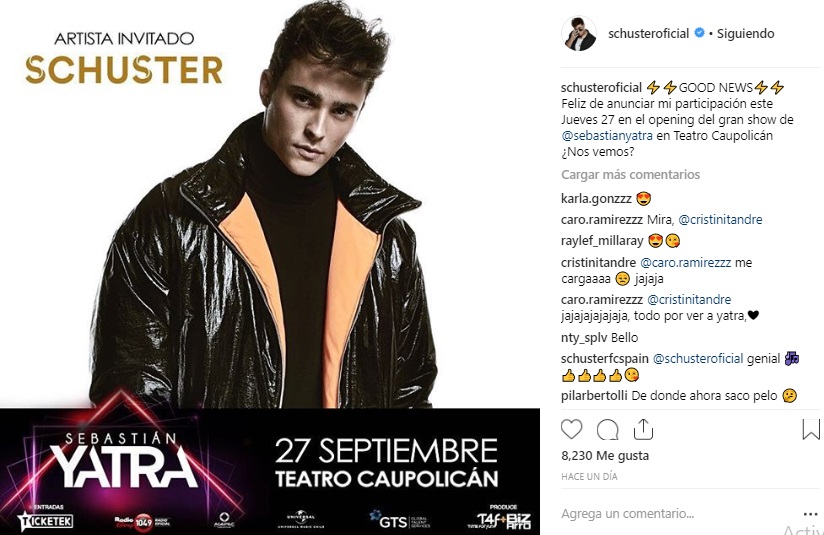Open pilarbertolli commenter profile
This screenshot has height=535, width=824.
(x=594, y=396)
